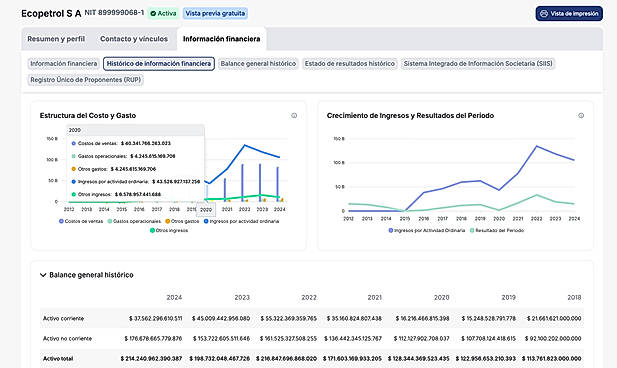Screen dimensions: 617x368
Task: Click the Ecopetrol S A company title
Action: pos(51,13)
